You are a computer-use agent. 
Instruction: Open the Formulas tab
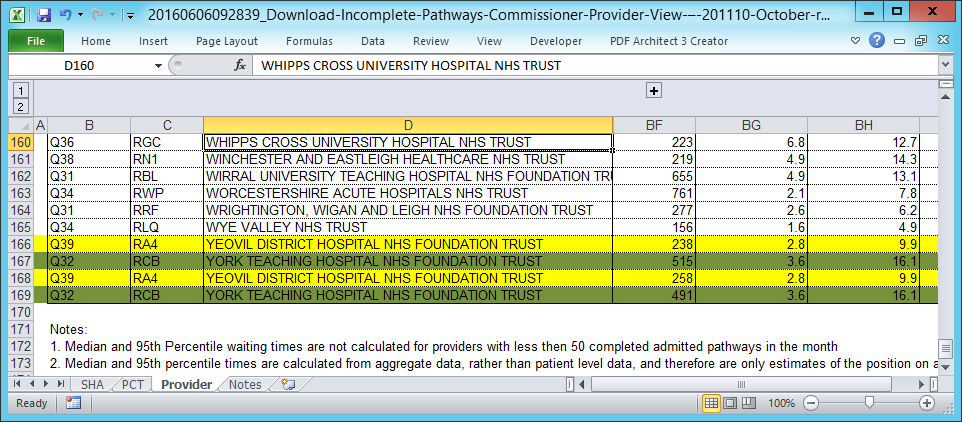tap(309, 41)
